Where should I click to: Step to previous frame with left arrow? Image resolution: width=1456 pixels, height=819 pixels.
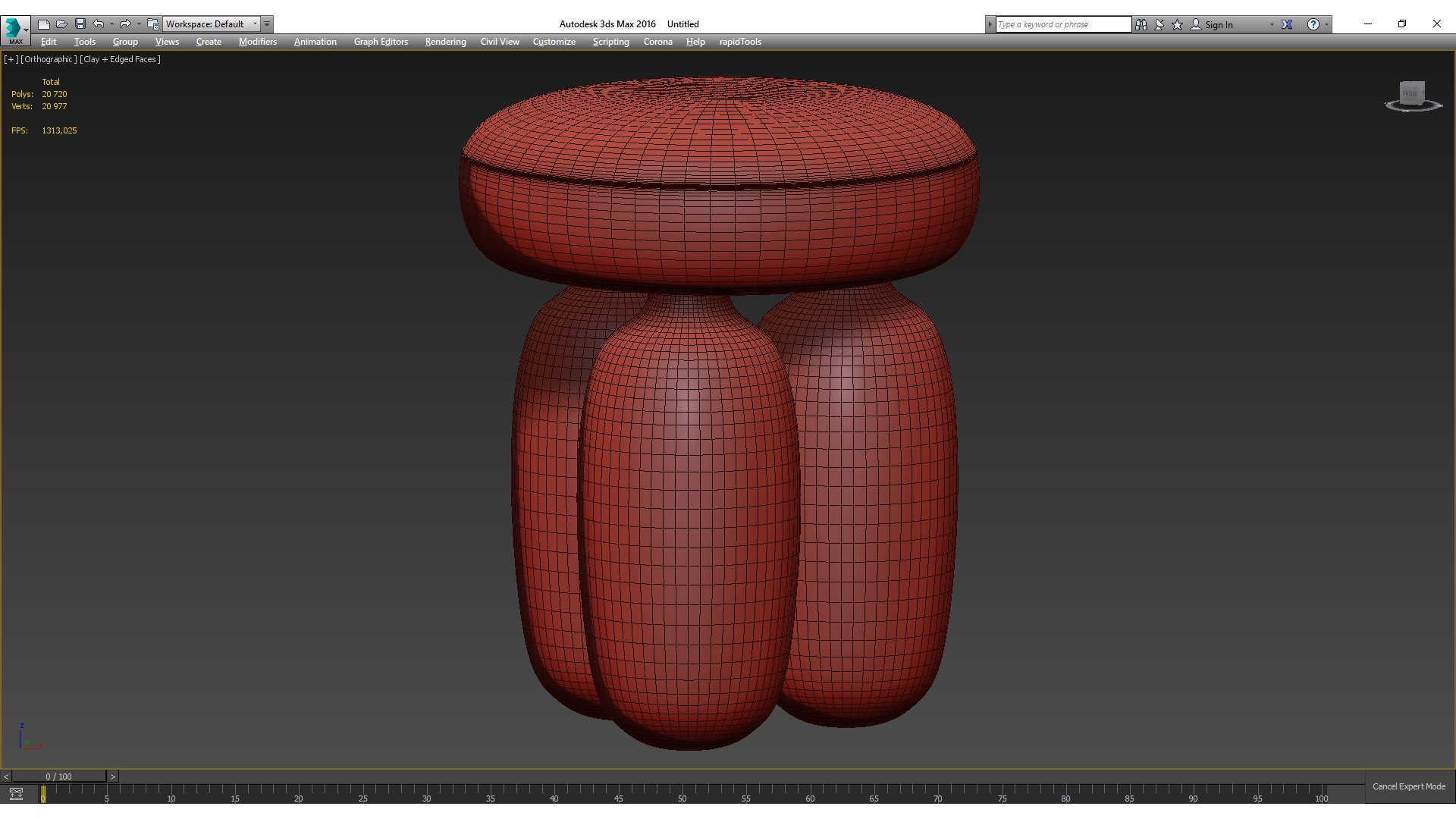6,777
